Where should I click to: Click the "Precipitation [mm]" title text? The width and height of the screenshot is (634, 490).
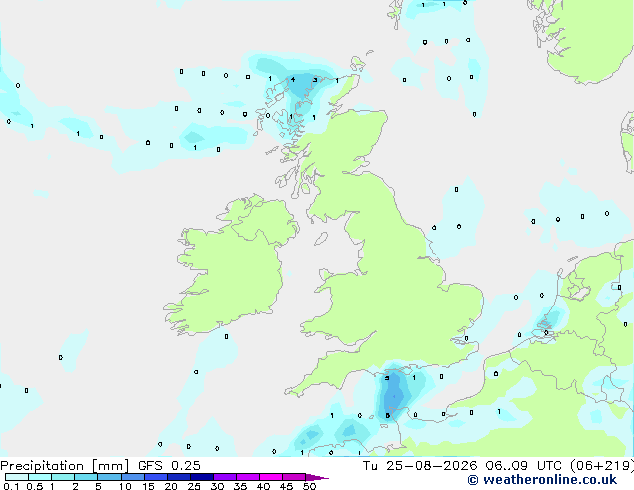[x=65, y=466]
